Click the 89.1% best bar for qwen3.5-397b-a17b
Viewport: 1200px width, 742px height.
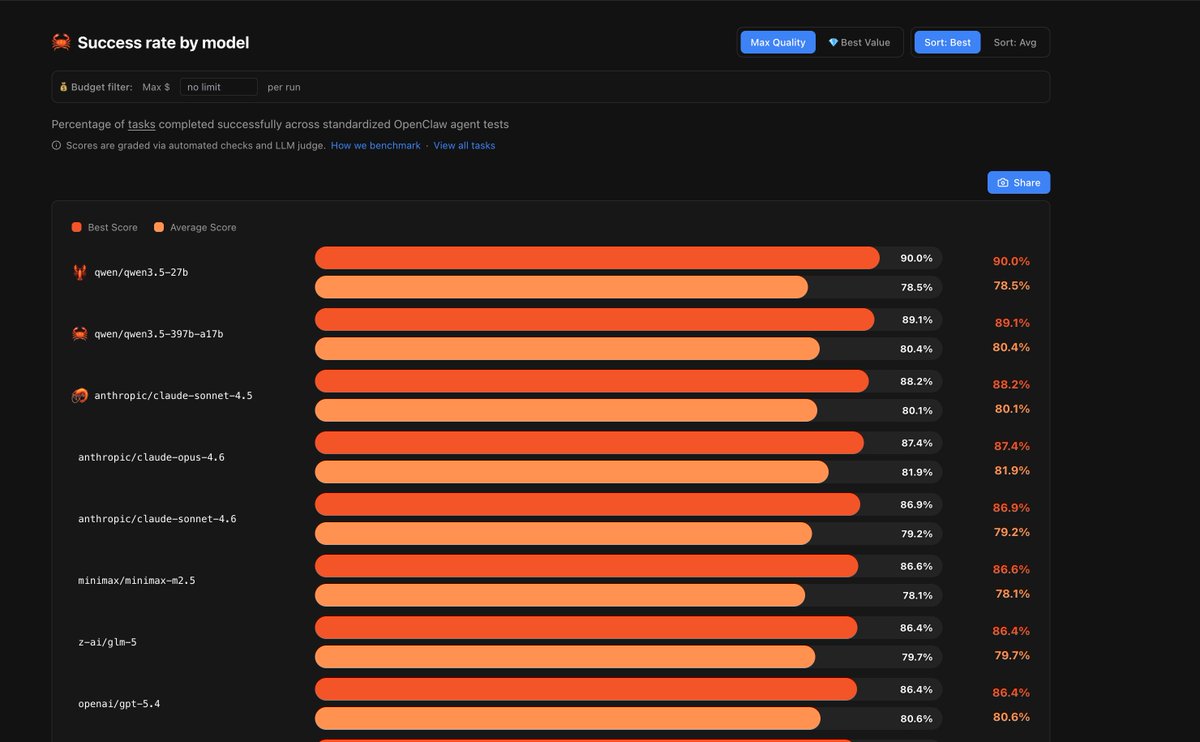tap(594, 320)
